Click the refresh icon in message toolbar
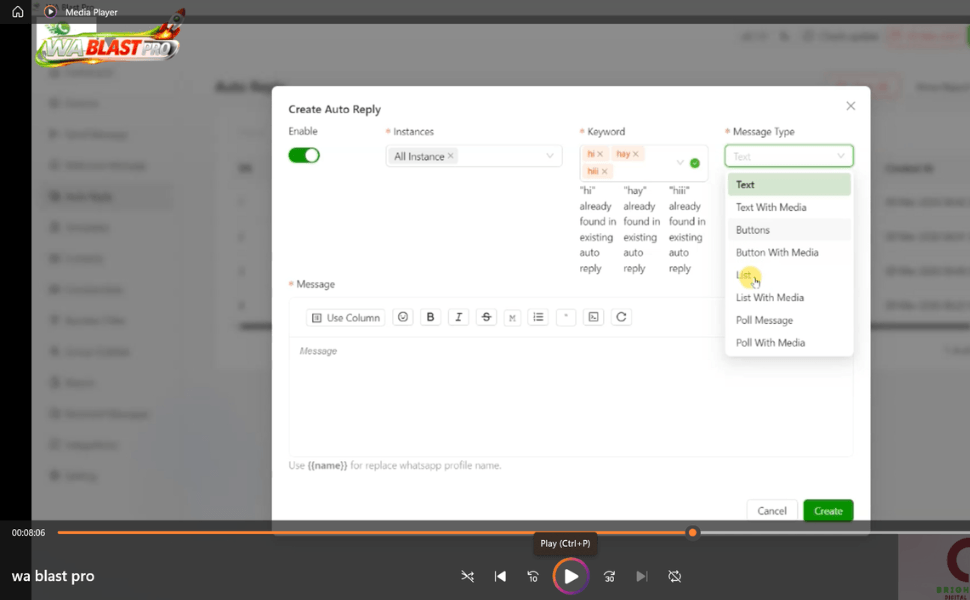Viewport: 970px width, 600px height. (x=621, y=317)
